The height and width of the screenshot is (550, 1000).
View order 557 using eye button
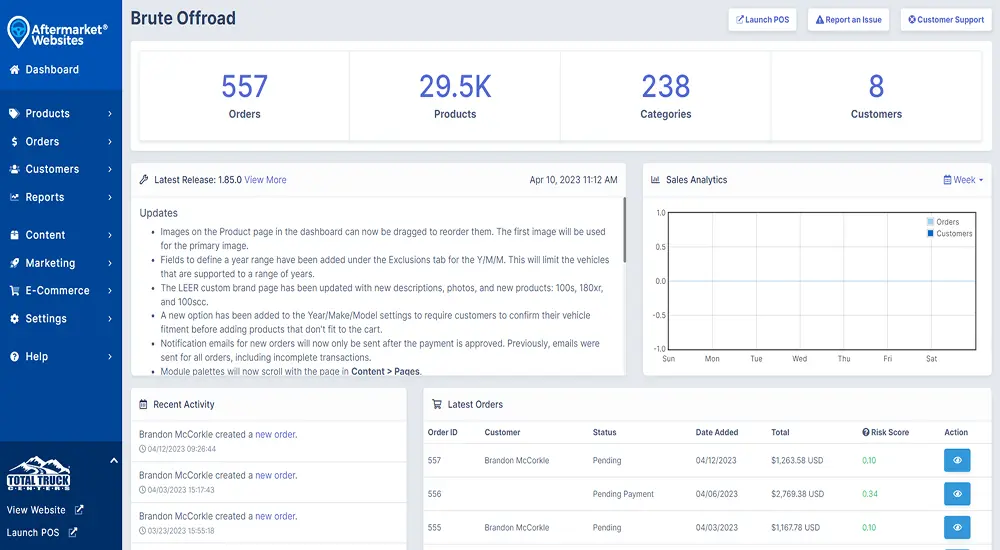(957, 461)
